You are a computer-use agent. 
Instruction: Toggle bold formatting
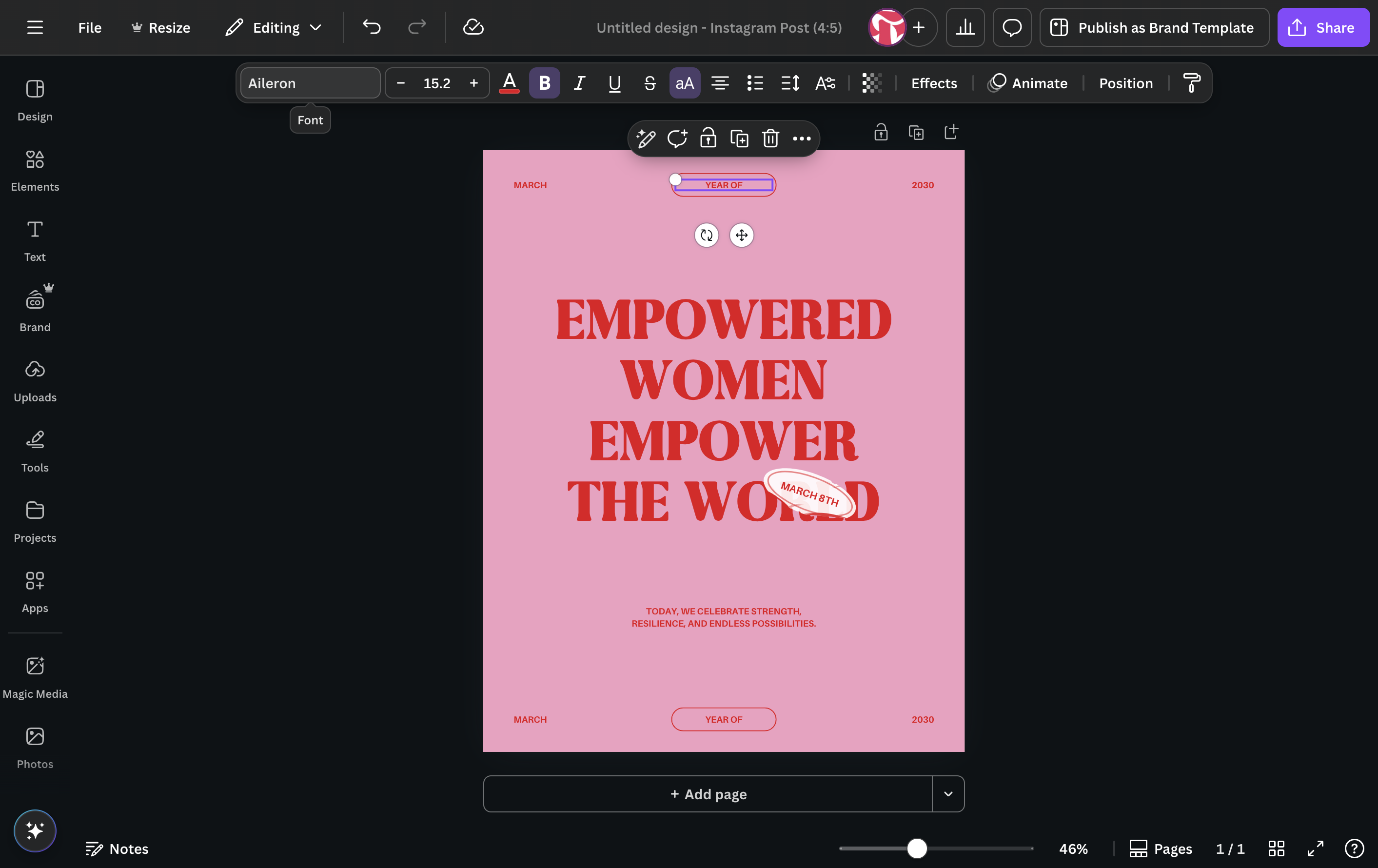pyautogui.click(x=544, y=83)
